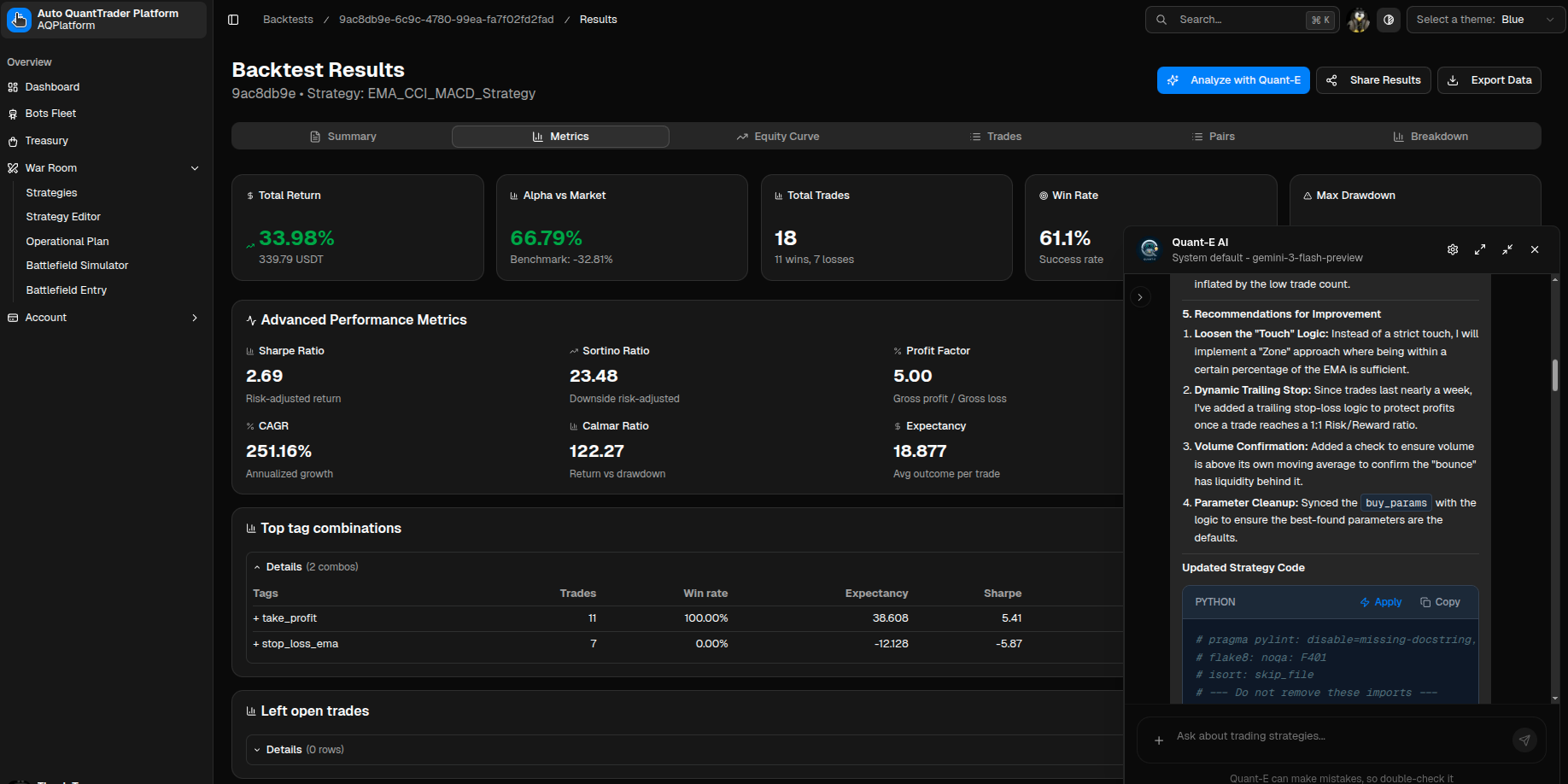This screenshot has width=1568, height=784.
Task: Send a message with the paper plane icon
Action: tap(1526, 740)
